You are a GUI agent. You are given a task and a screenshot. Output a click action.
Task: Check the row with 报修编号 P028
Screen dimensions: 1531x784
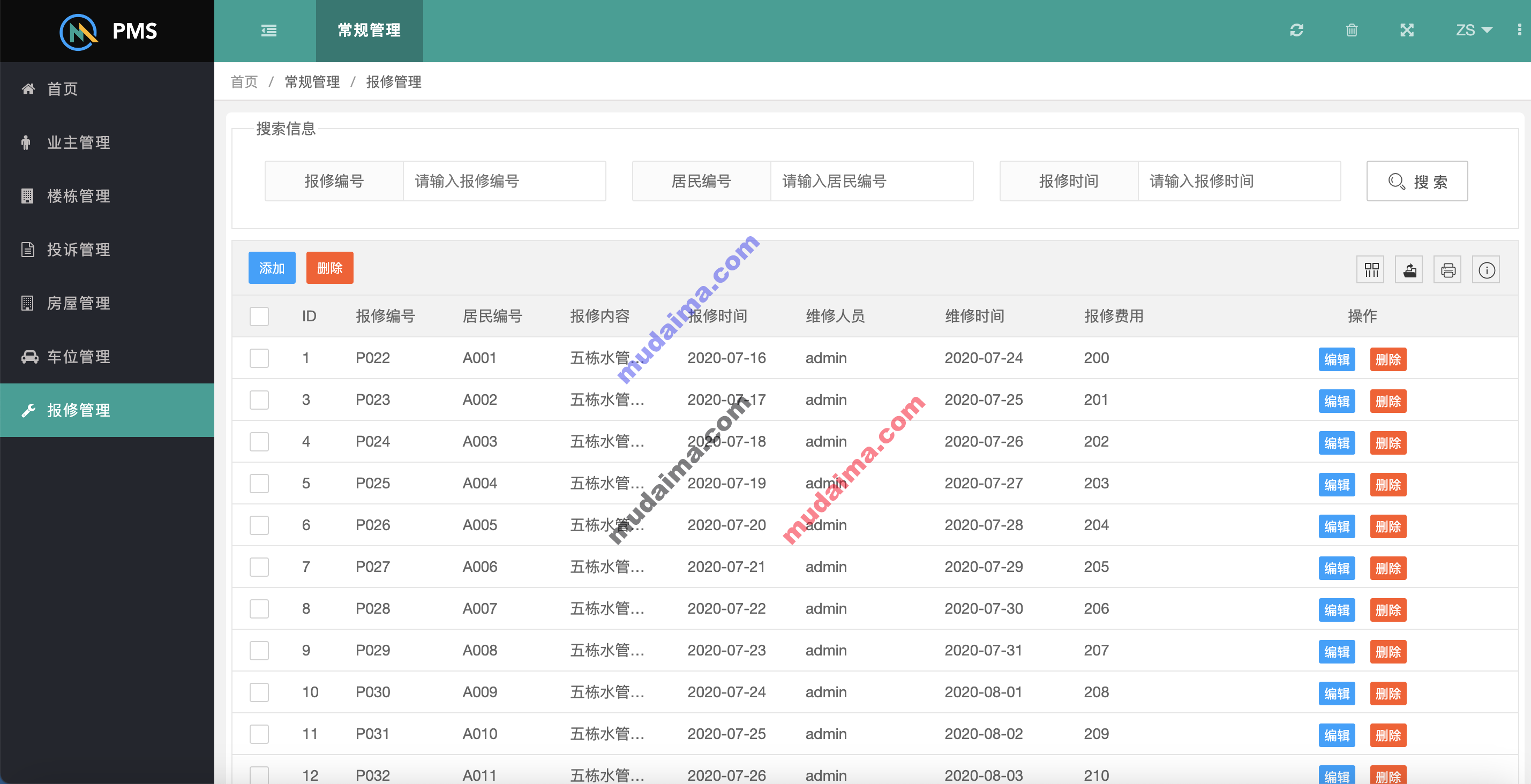click(x=259, y=609)
